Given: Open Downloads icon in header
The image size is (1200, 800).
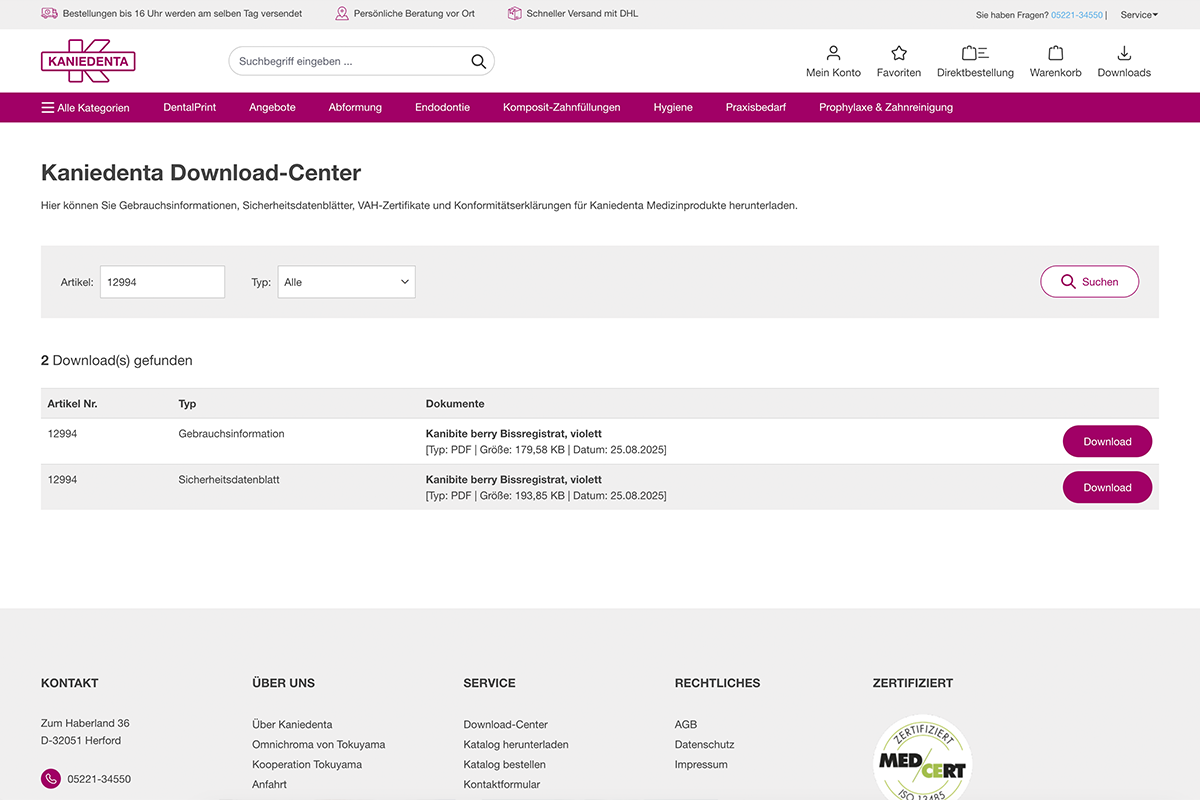Looking at the screenshot, I should click(1124, 53).
